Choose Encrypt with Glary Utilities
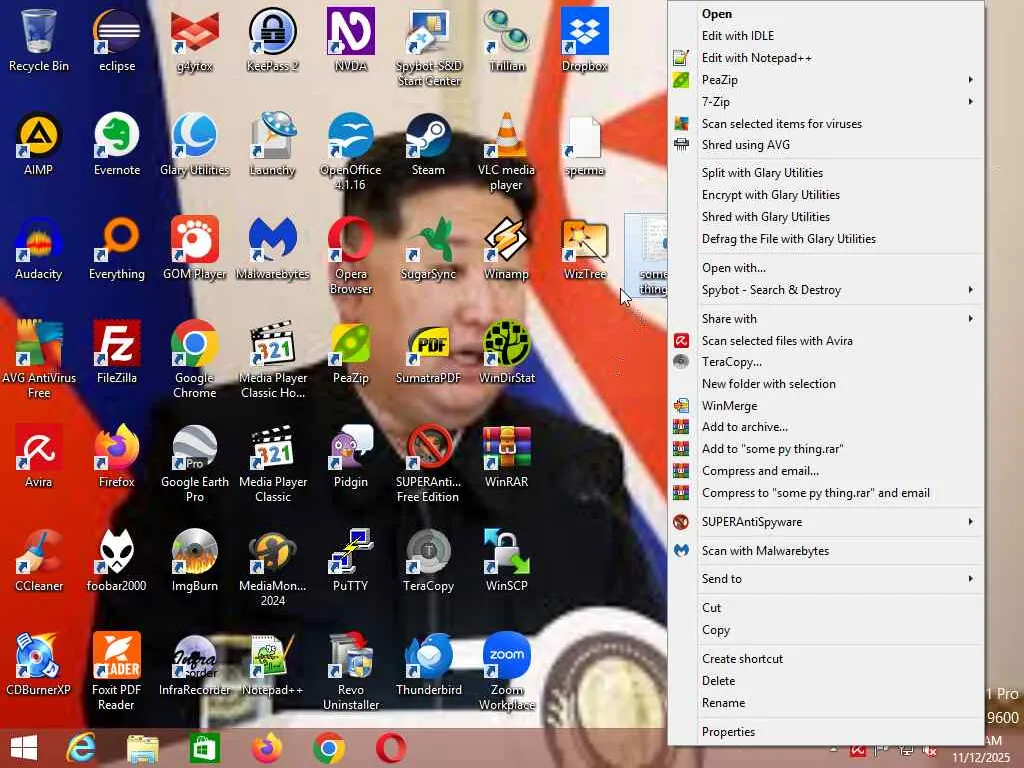Viewport: 1024px width, 768px height. (x=825, y=195)
